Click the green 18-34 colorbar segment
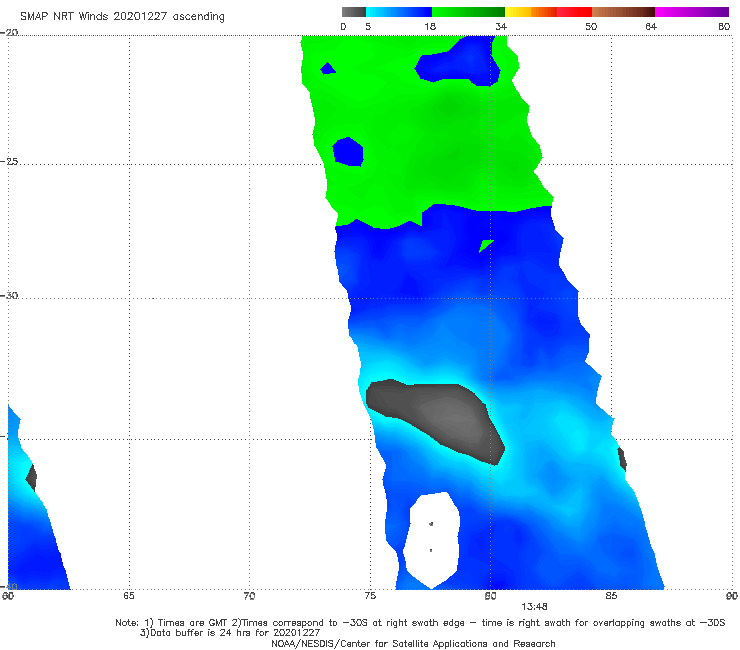The image size is (740, 650). (x=468, y=12)
